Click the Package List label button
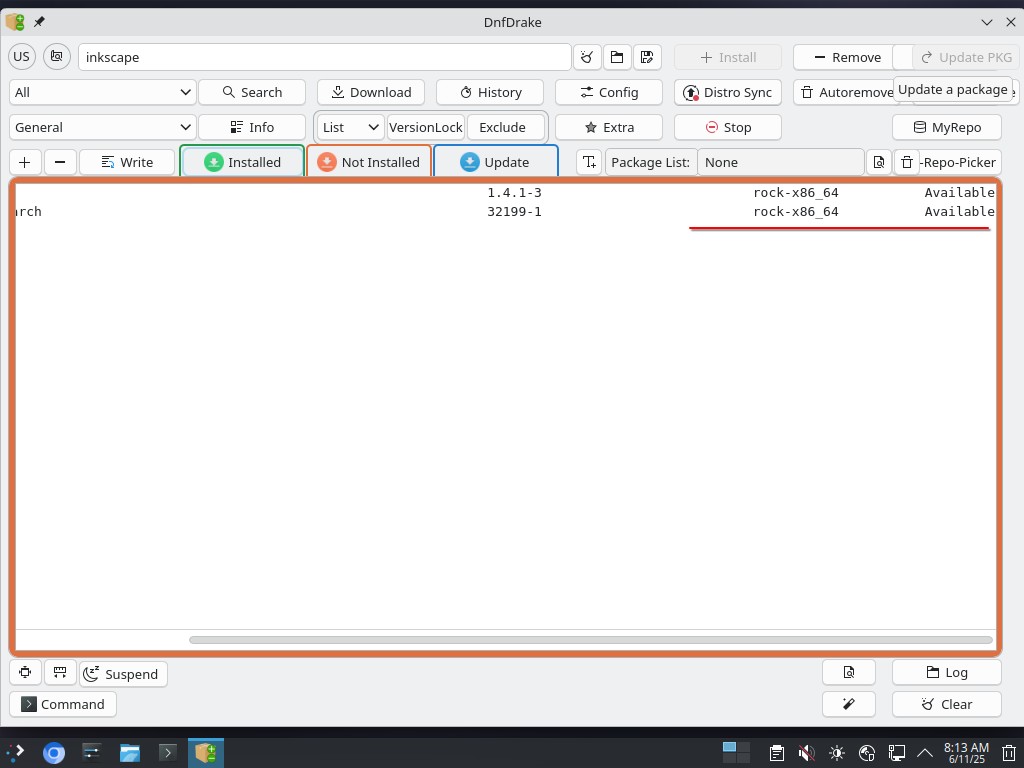Screen dimensions: 1024x768 tap(650, 162)
